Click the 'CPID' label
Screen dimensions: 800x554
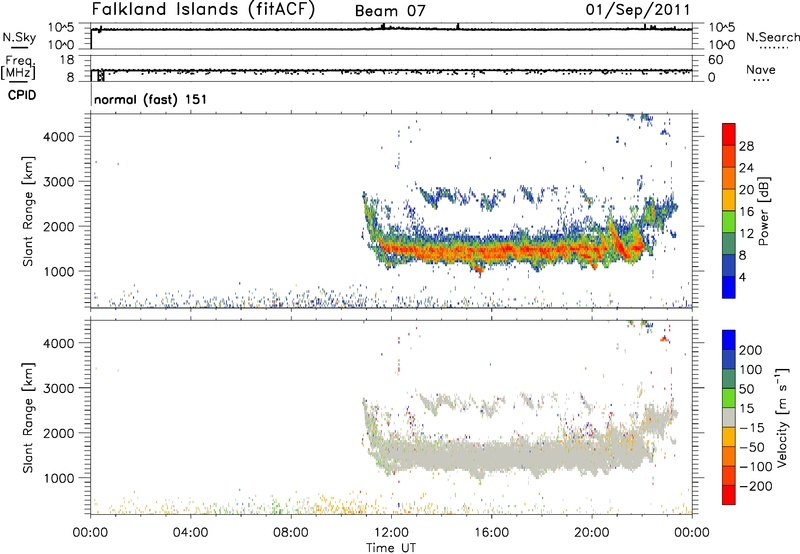pyautogui.click(x=22, y=95)
